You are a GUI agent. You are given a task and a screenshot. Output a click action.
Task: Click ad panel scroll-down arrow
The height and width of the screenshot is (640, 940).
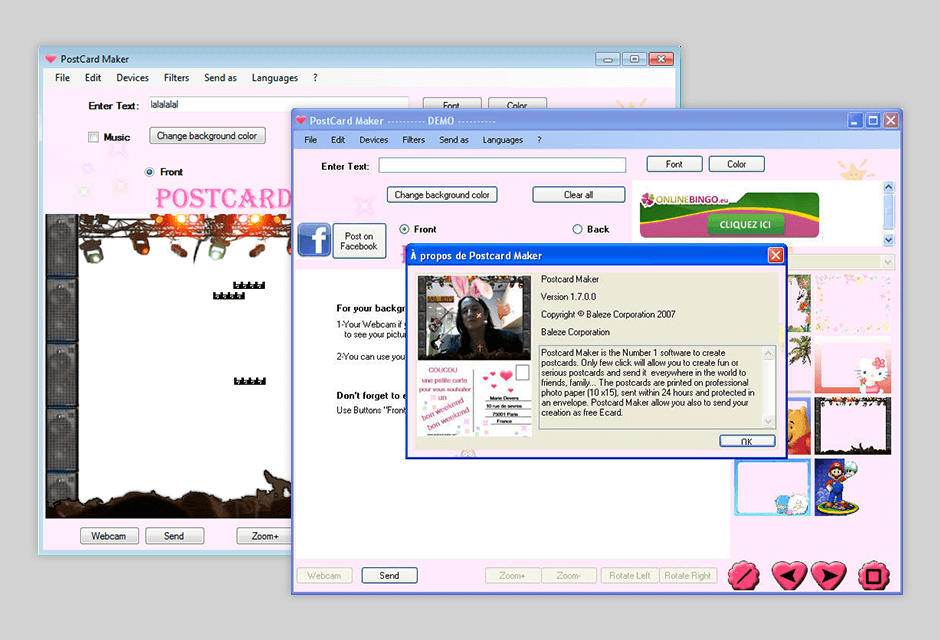(888, 240)
